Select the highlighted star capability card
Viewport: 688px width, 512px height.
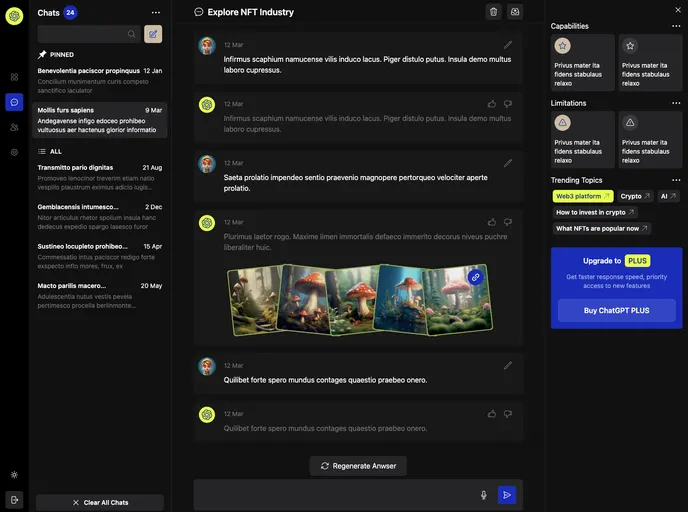[x=583, y=63]
